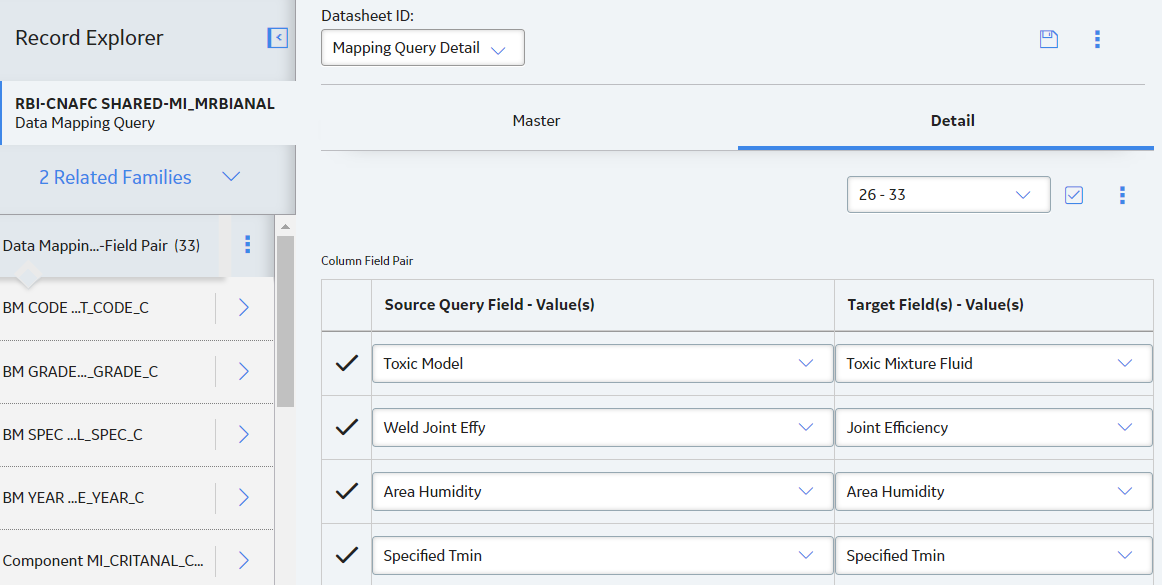Toggle select-all records checkbox icon

[1074, 195]
